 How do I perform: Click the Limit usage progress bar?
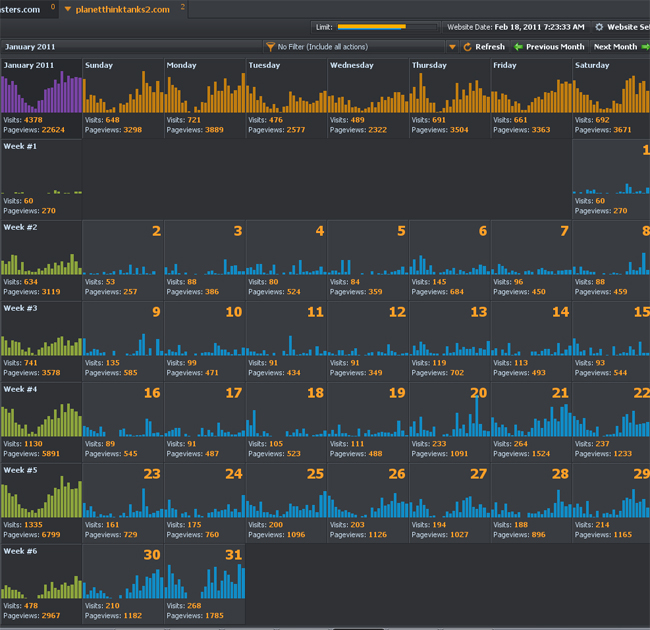click(387, 27)
